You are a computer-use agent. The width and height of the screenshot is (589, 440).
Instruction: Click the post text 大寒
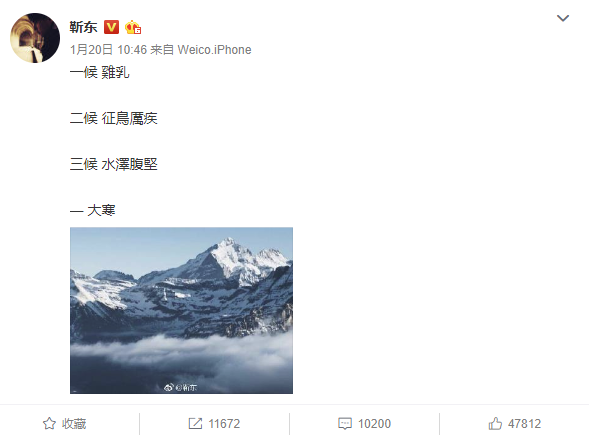coord(101,210)
